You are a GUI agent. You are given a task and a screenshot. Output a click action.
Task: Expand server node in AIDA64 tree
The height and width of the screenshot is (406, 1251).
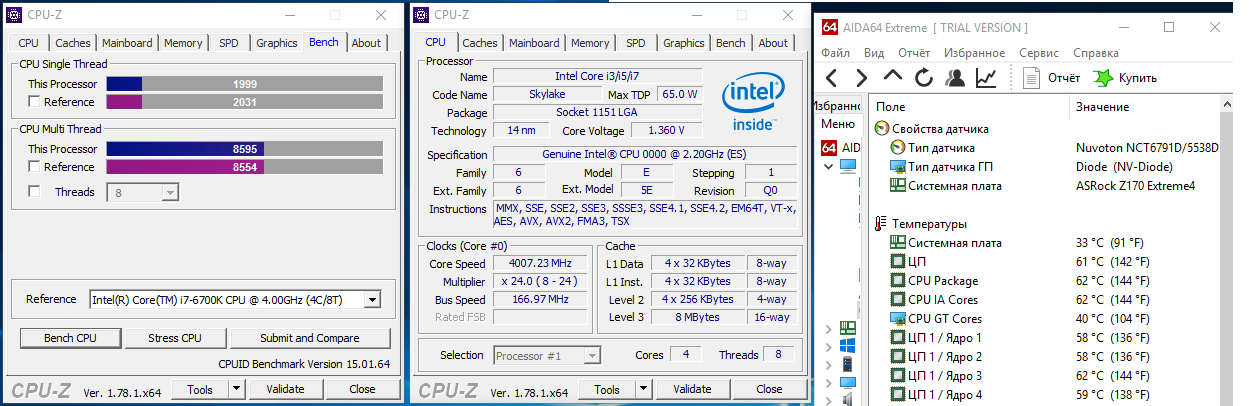[x=829, y=364]
